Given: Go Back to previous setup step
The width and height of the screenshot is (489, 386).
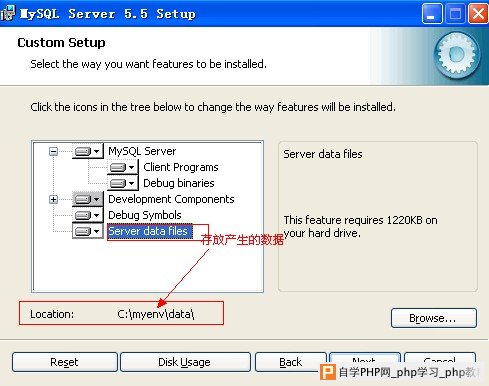Looking at the screenshot, I should (291, 362).
